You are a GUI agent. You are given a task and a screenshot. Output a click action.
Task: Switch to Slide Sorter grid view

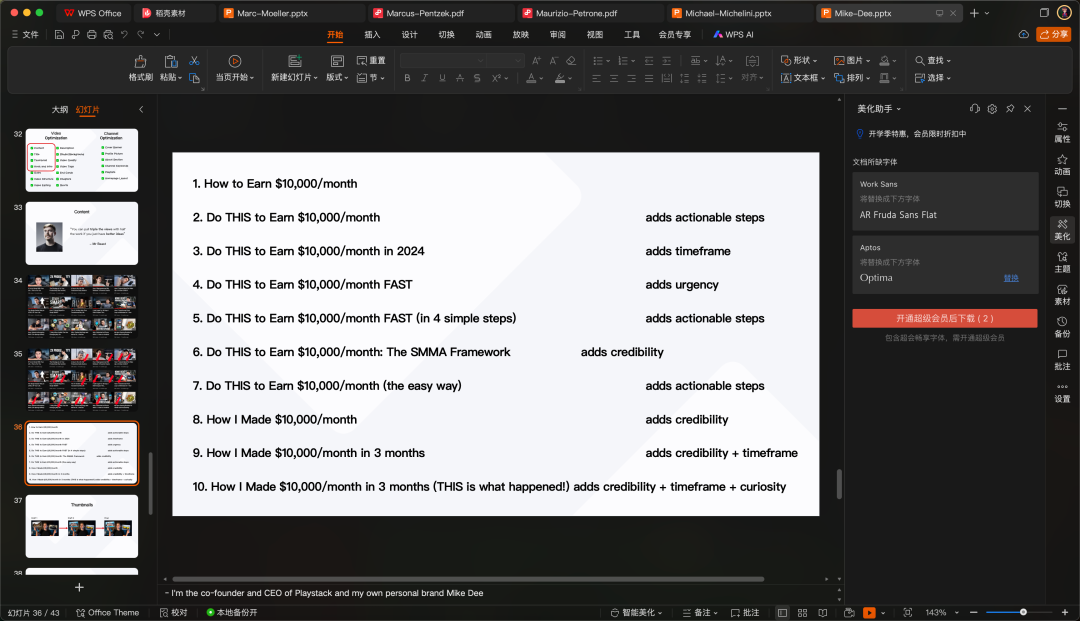pos(802,612)
